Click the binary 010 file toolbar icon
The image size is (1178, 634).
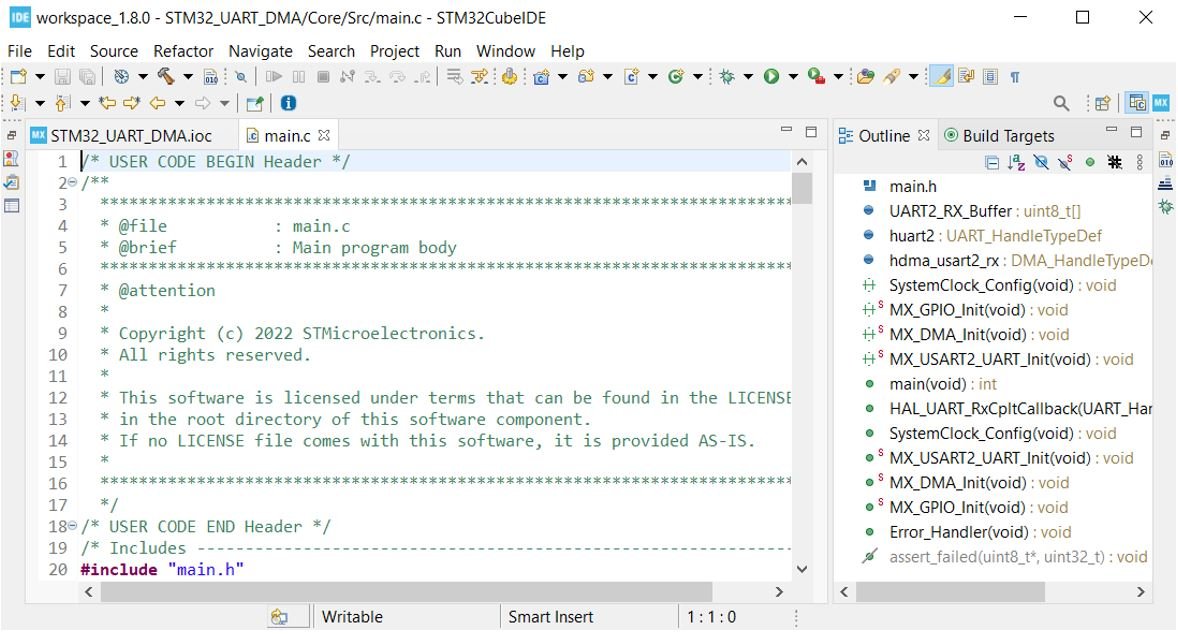point(211,77)
